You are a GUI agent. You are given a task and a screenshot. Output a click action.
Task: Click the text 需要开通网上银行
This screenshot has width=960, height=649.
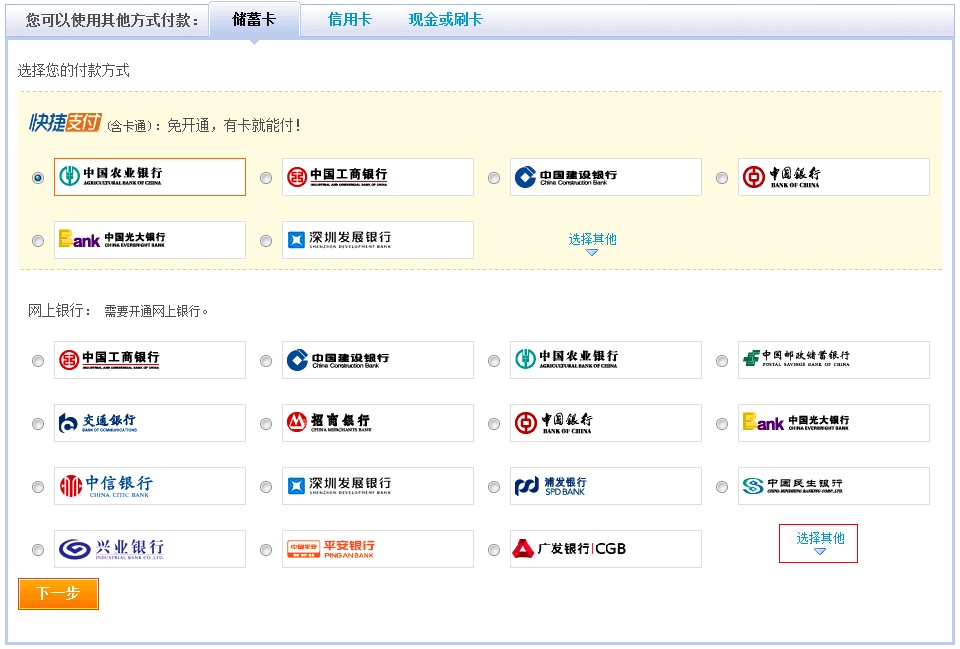tap(156, 311)
